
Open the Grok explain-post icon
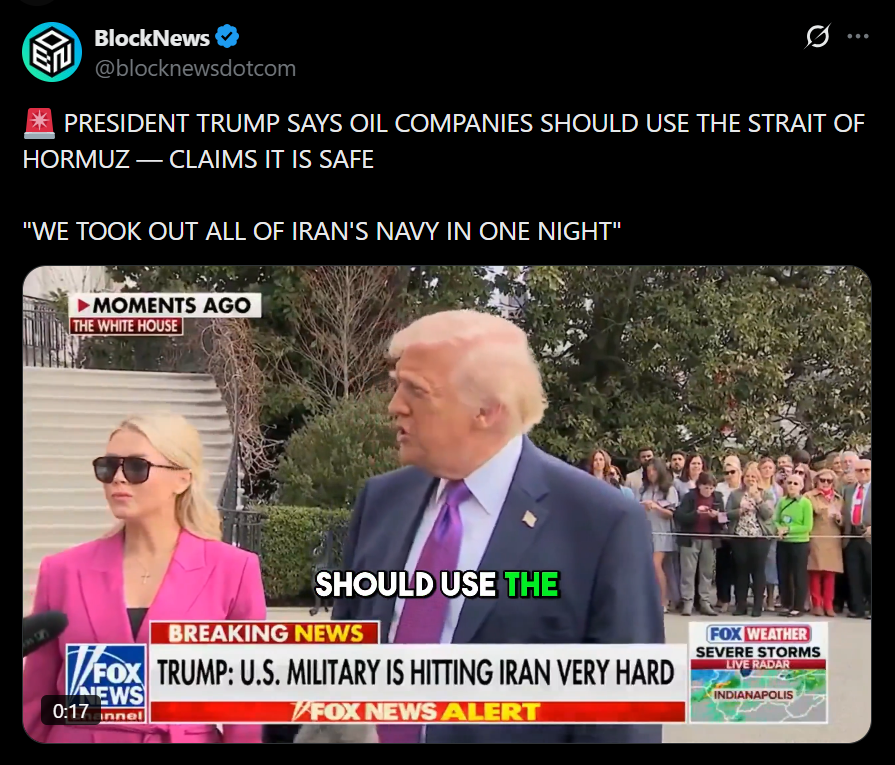point(817,37)
